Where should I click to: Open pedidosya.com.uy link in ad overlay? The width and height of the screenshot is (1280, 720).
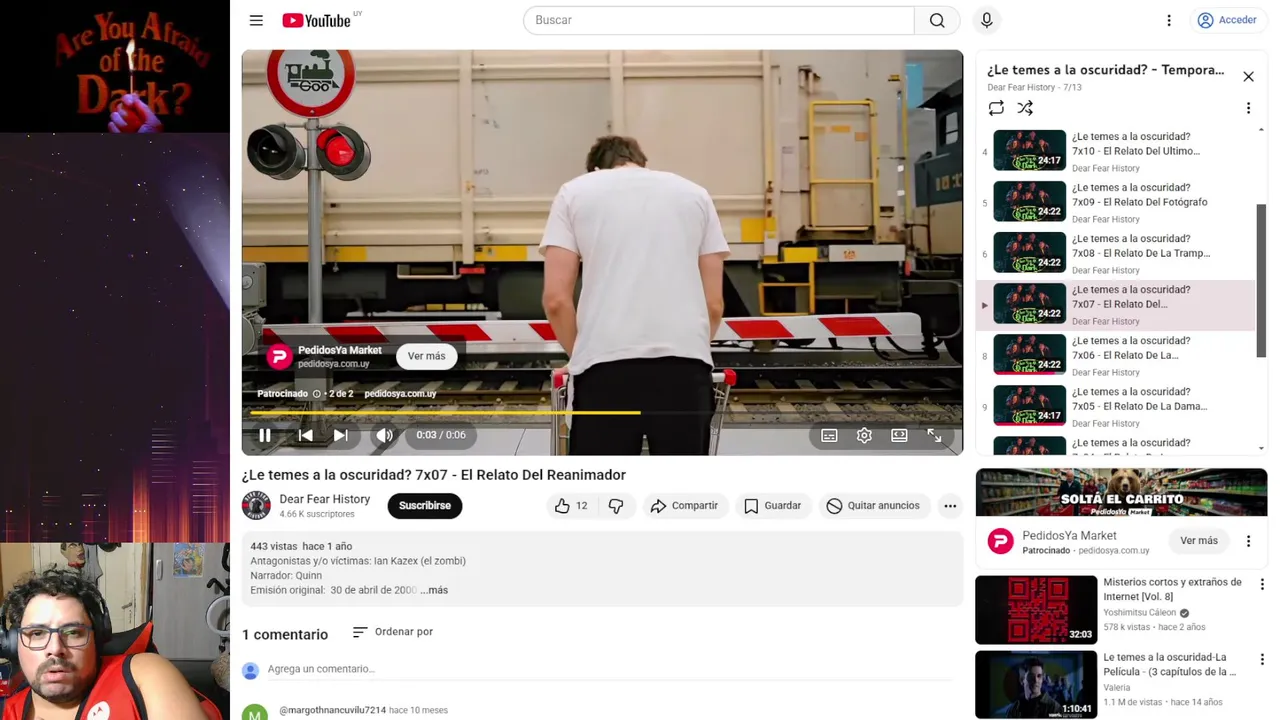click(x=400, y=394)
